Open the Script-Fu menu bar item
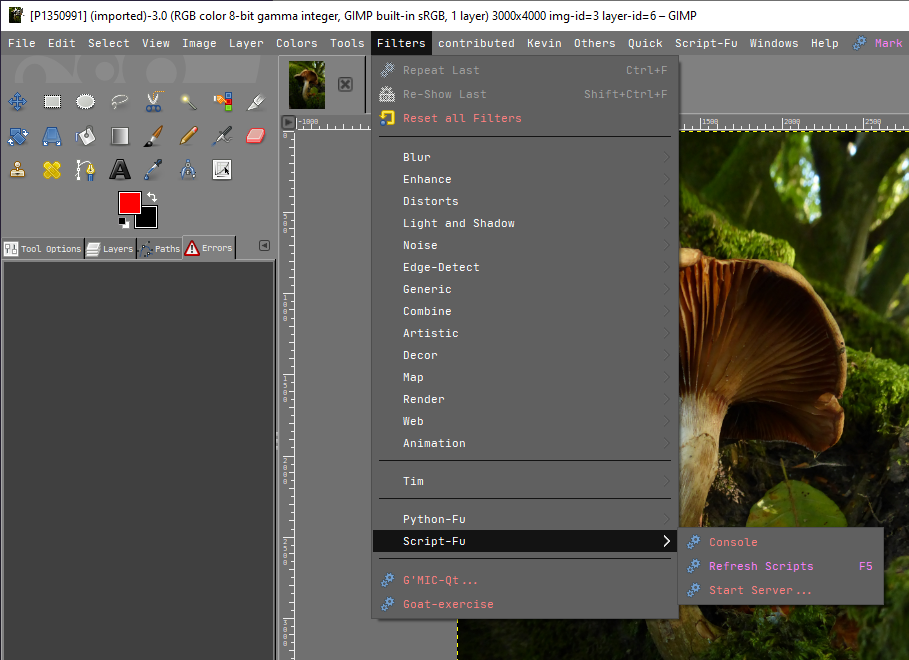 coord(706,43)
